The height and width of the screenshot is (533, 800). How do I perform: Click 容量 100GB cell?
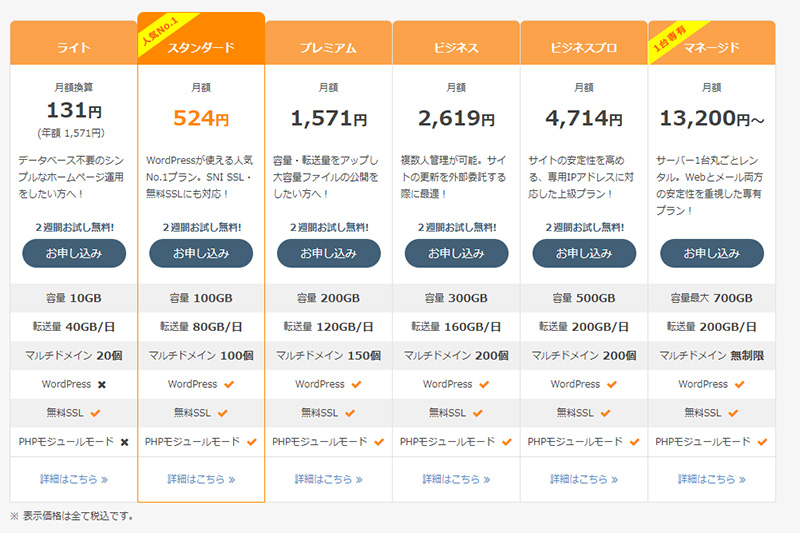click(201, 298)
